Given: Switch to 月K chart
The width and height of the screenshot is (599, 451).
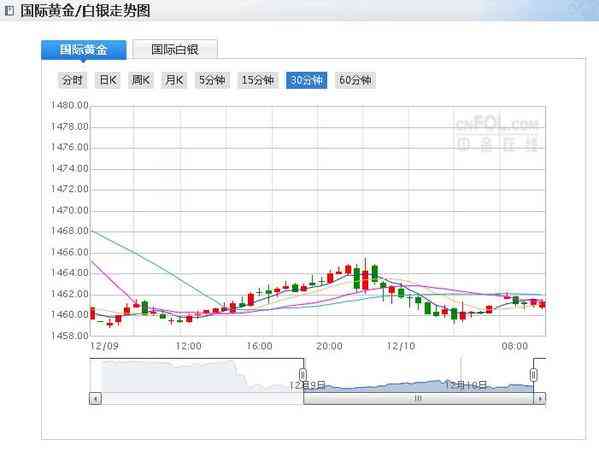Looking at the screenshot, I should point(174,80).
